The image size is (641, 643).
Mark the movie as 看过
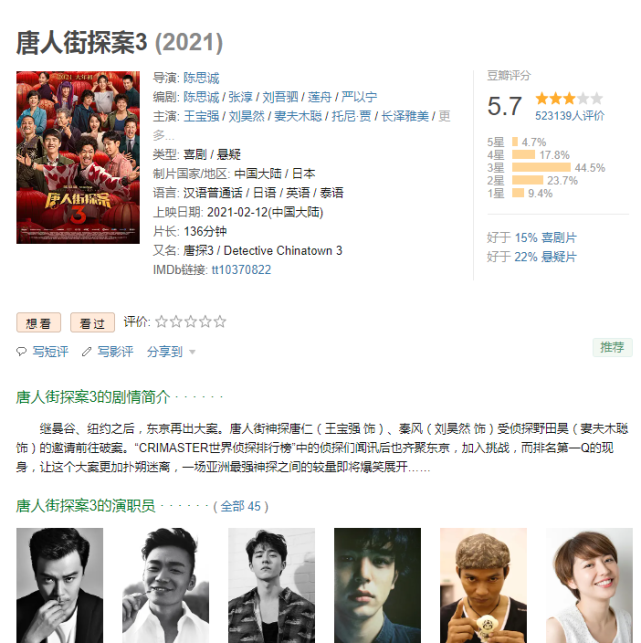pyautogui.click(x=92, y=323)
